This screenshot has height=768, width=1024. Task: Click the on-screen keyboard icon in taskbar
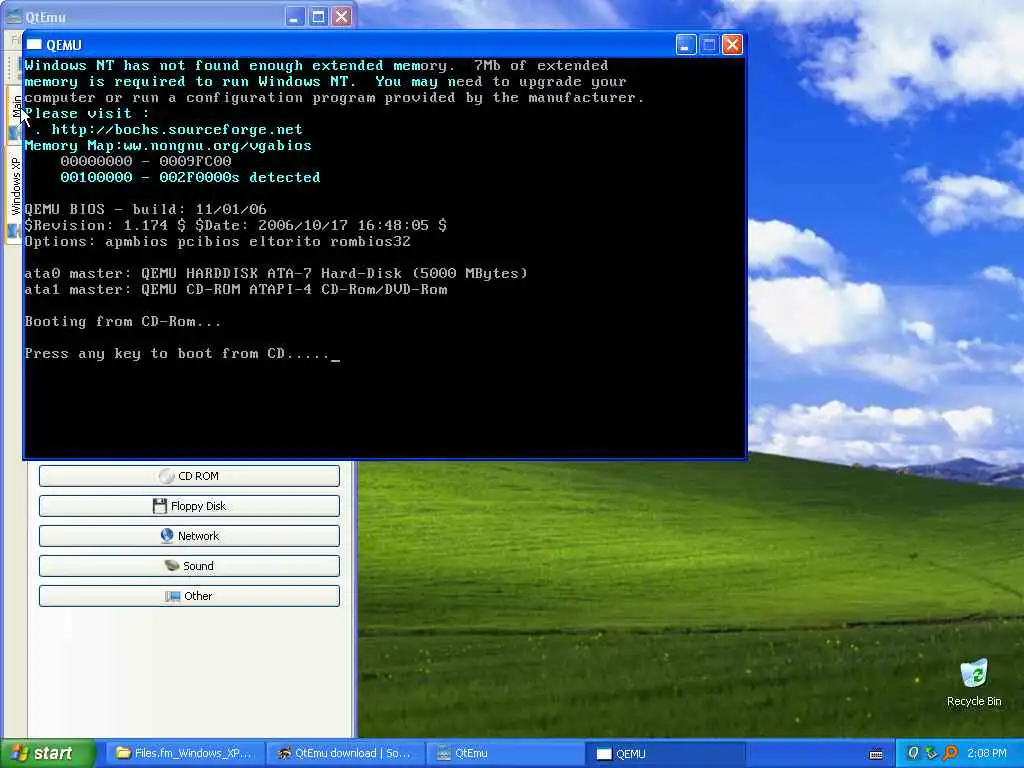(876, 754)
